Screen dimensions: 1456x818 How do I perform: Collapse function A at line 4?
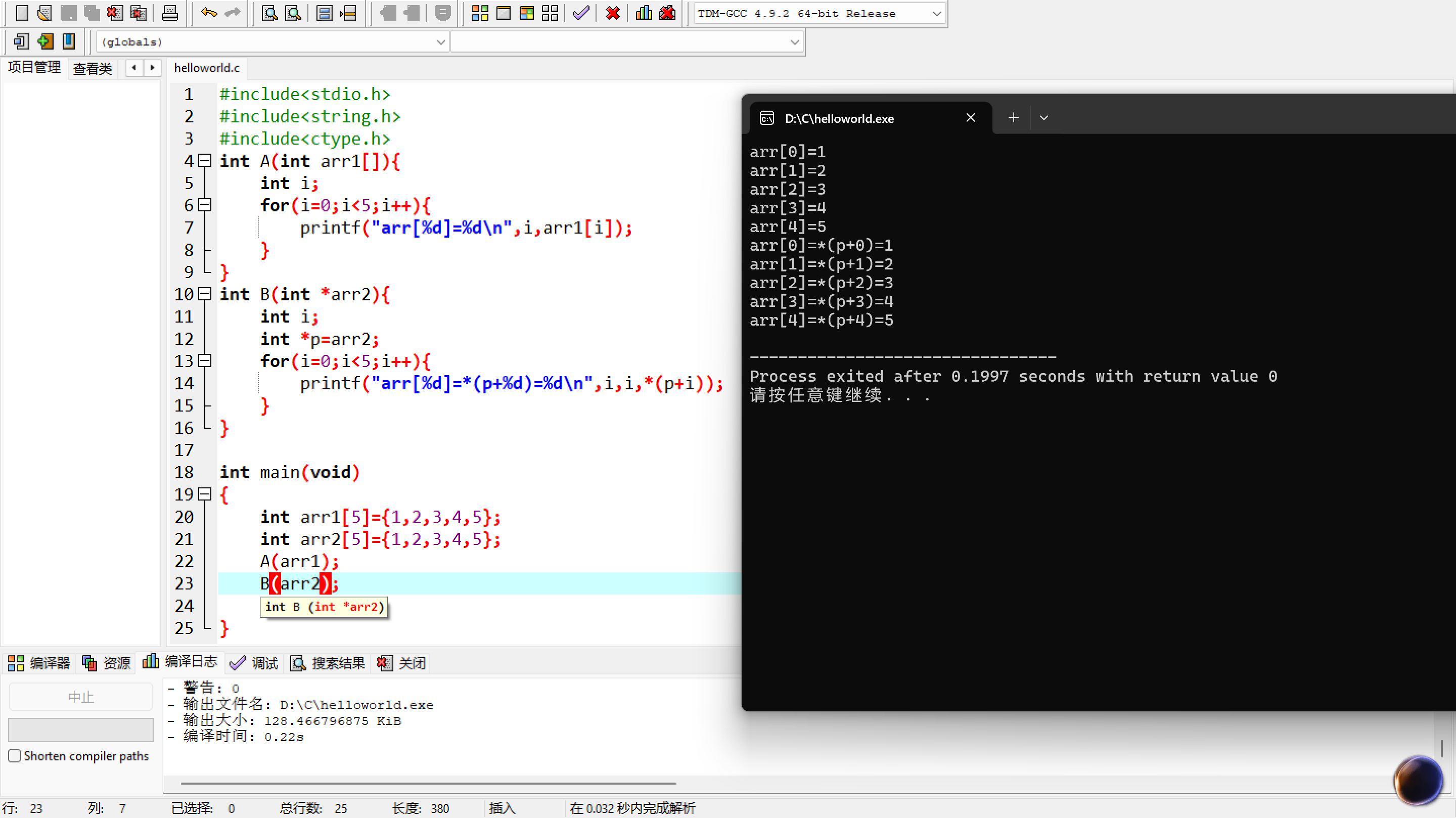click(205, 161)
